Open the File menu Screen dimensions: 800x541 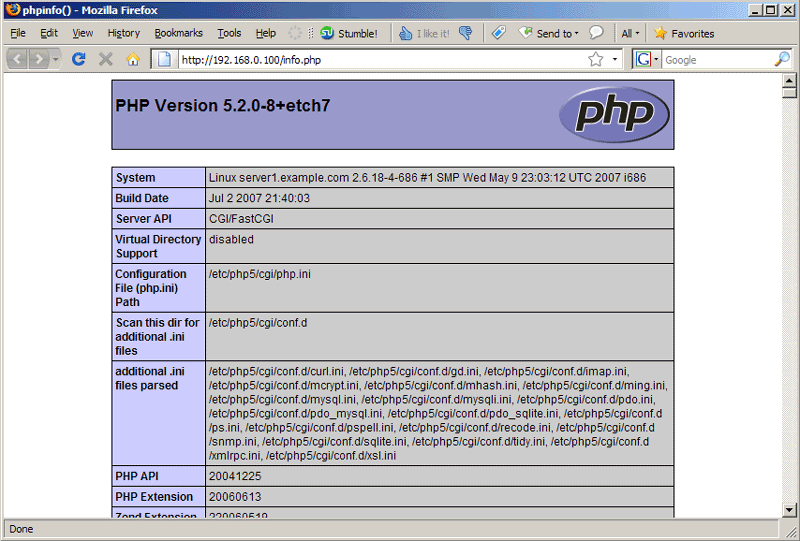[17, 33]
